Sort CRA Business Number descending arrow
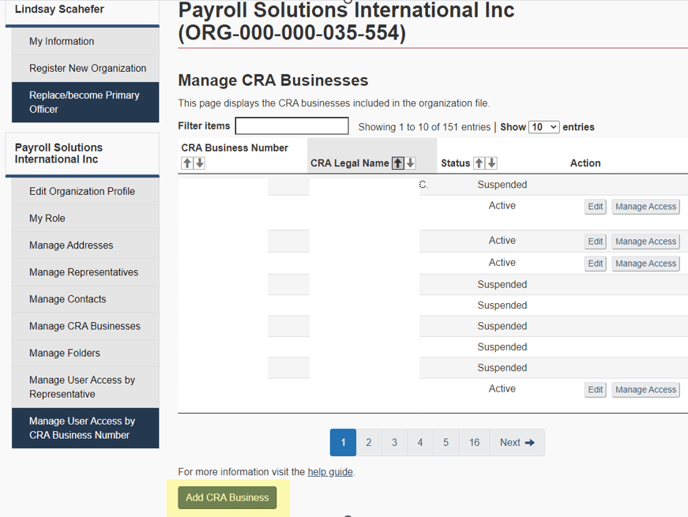The image size is (688, 517). 199,163
